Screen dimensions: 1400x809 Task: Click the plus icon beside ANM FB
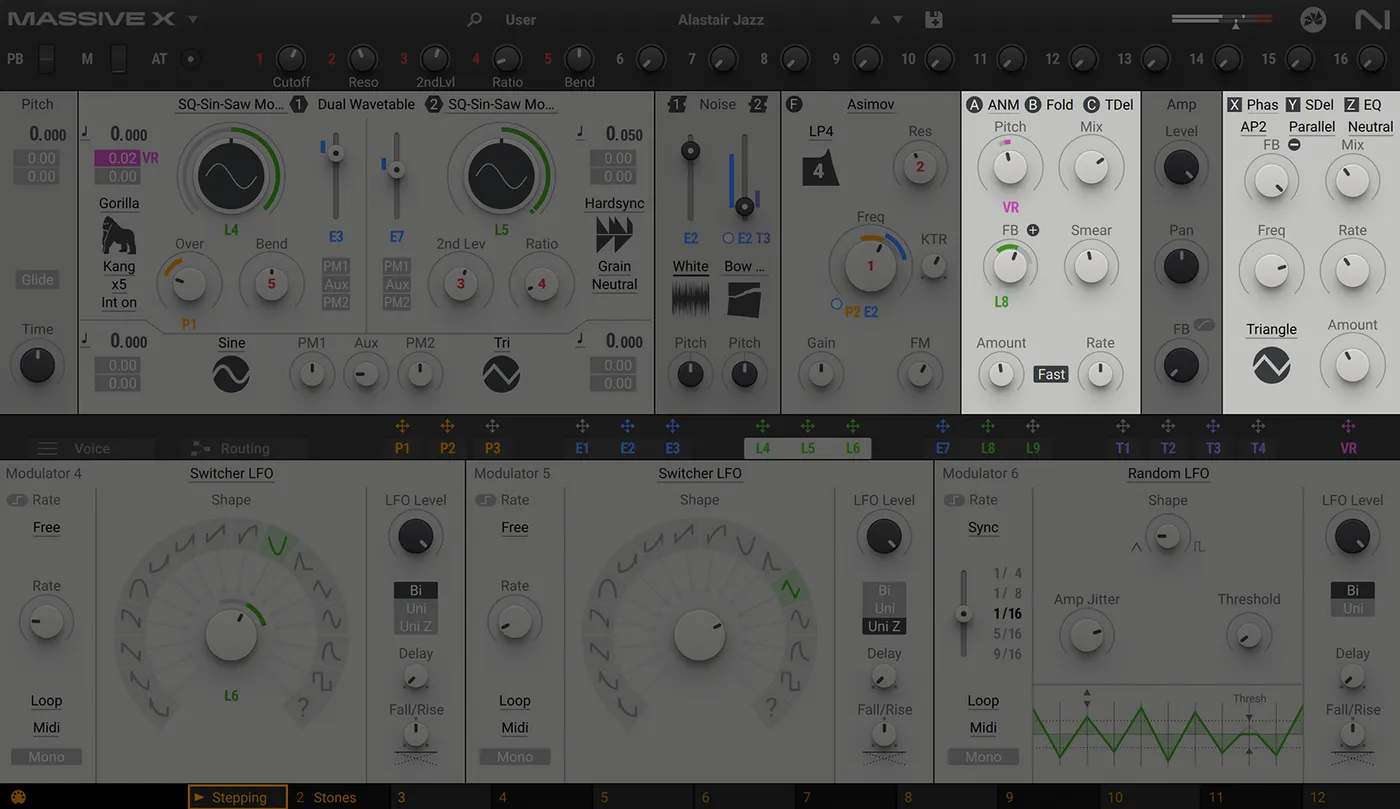point(1033,230)
